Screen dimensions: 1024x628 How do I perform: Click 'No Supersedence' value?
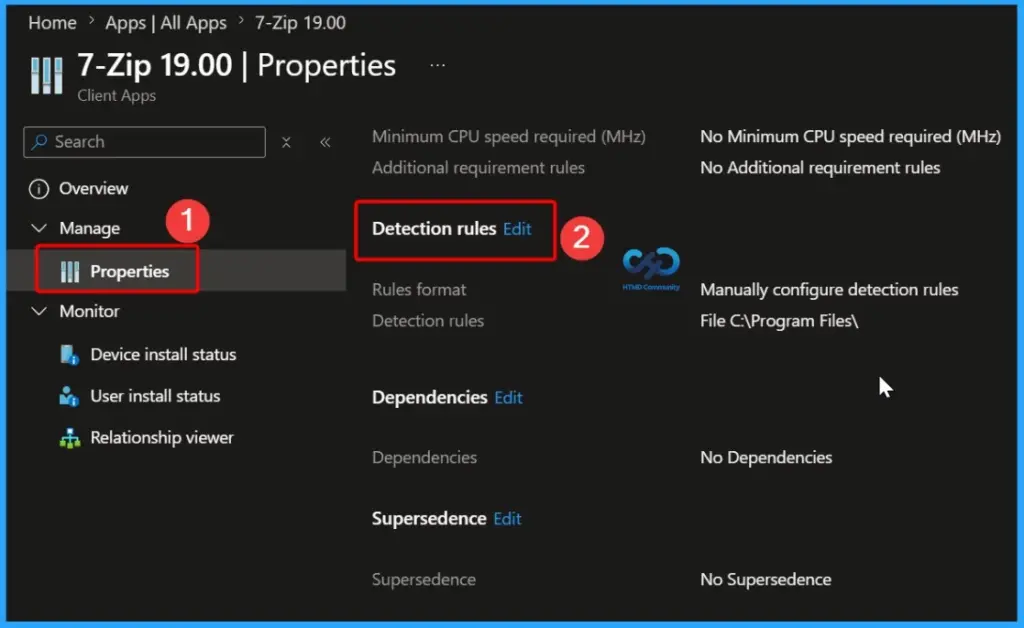coord(765,580)
